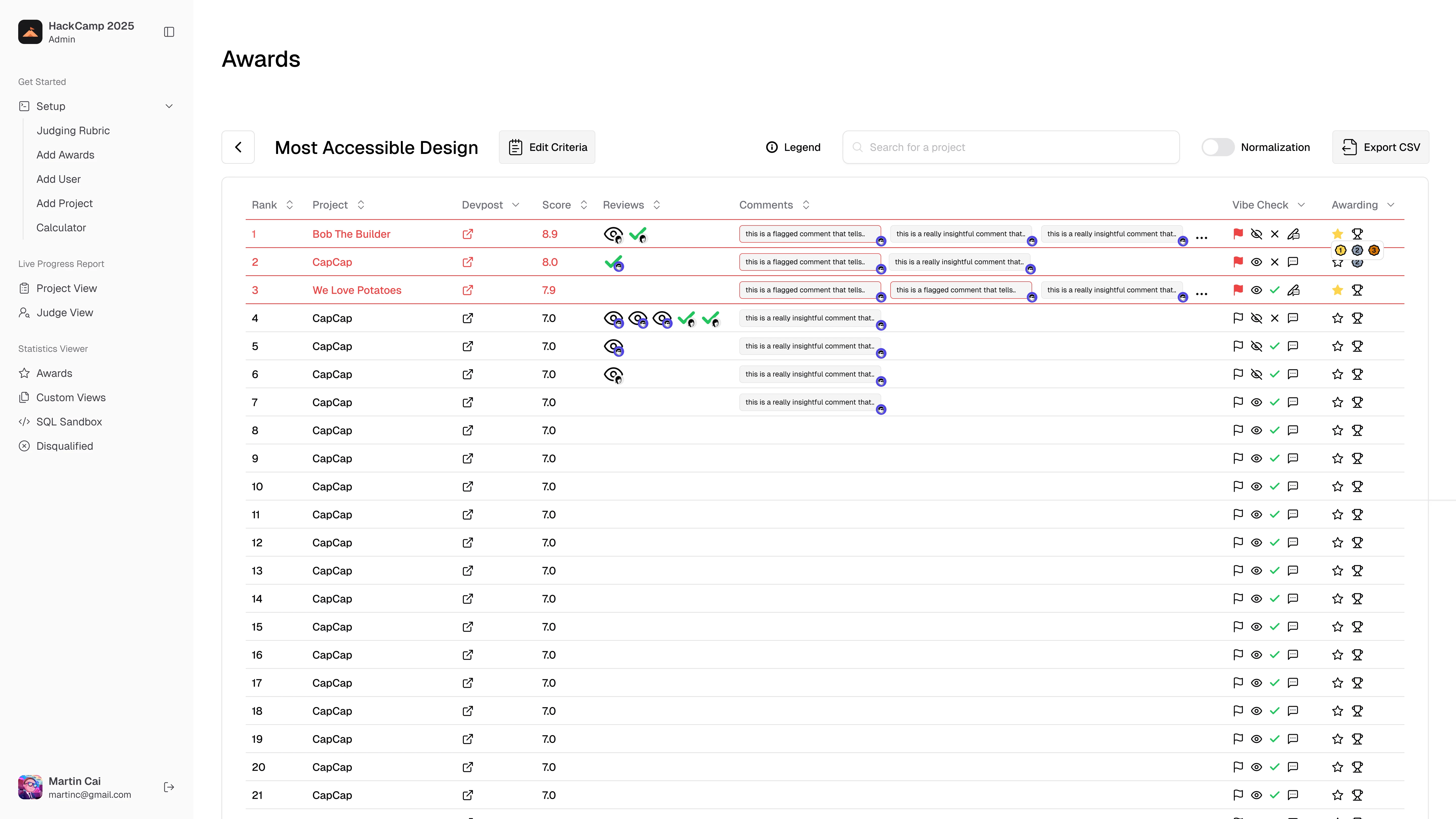Open comment bubble in rank 15 row
1456x819 pixels.
click(x=1293, y=626)
